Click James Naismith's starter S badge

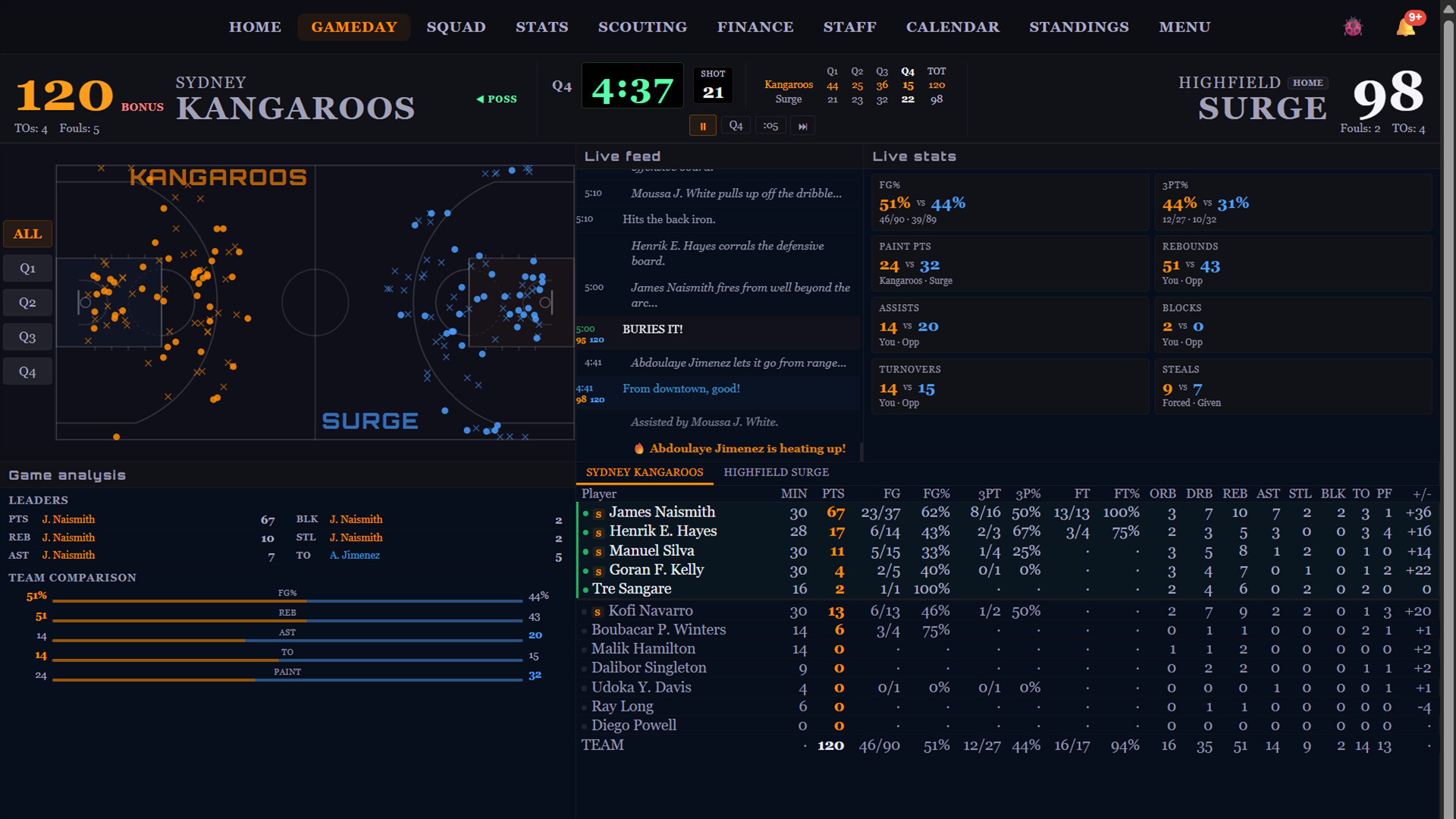click(598, 513)
